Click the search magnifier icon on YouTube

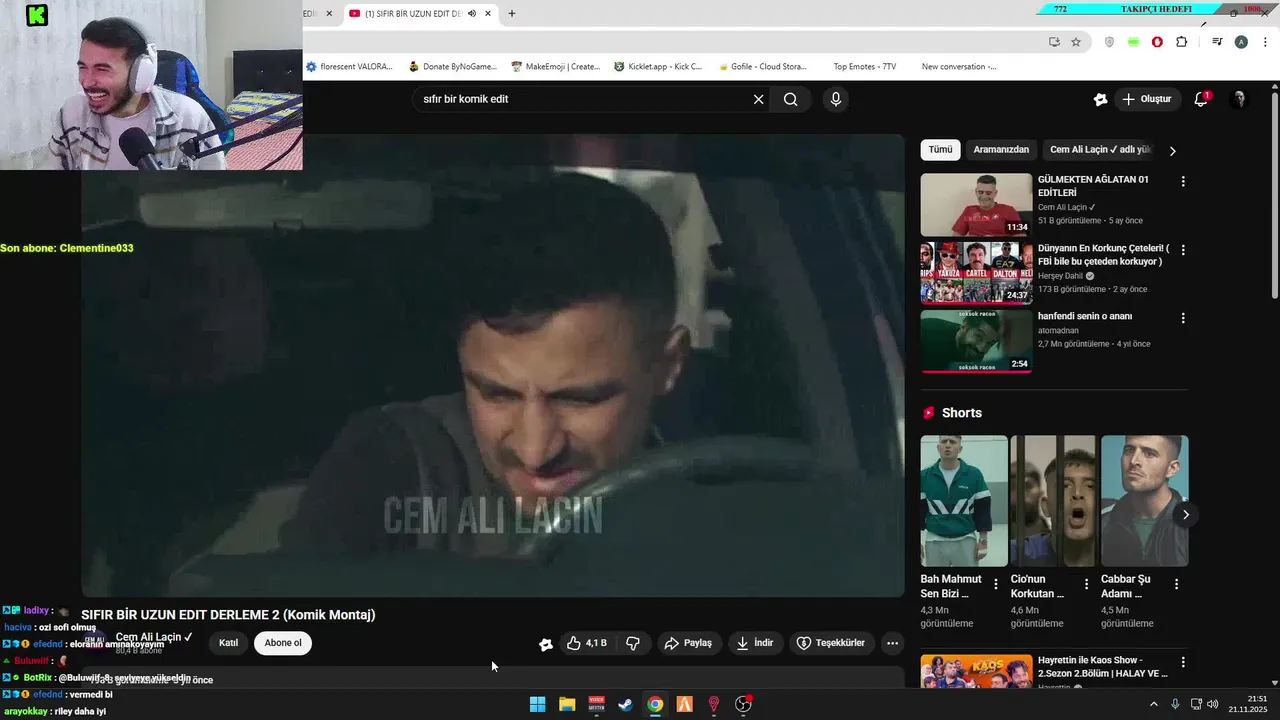coord(790,99)
